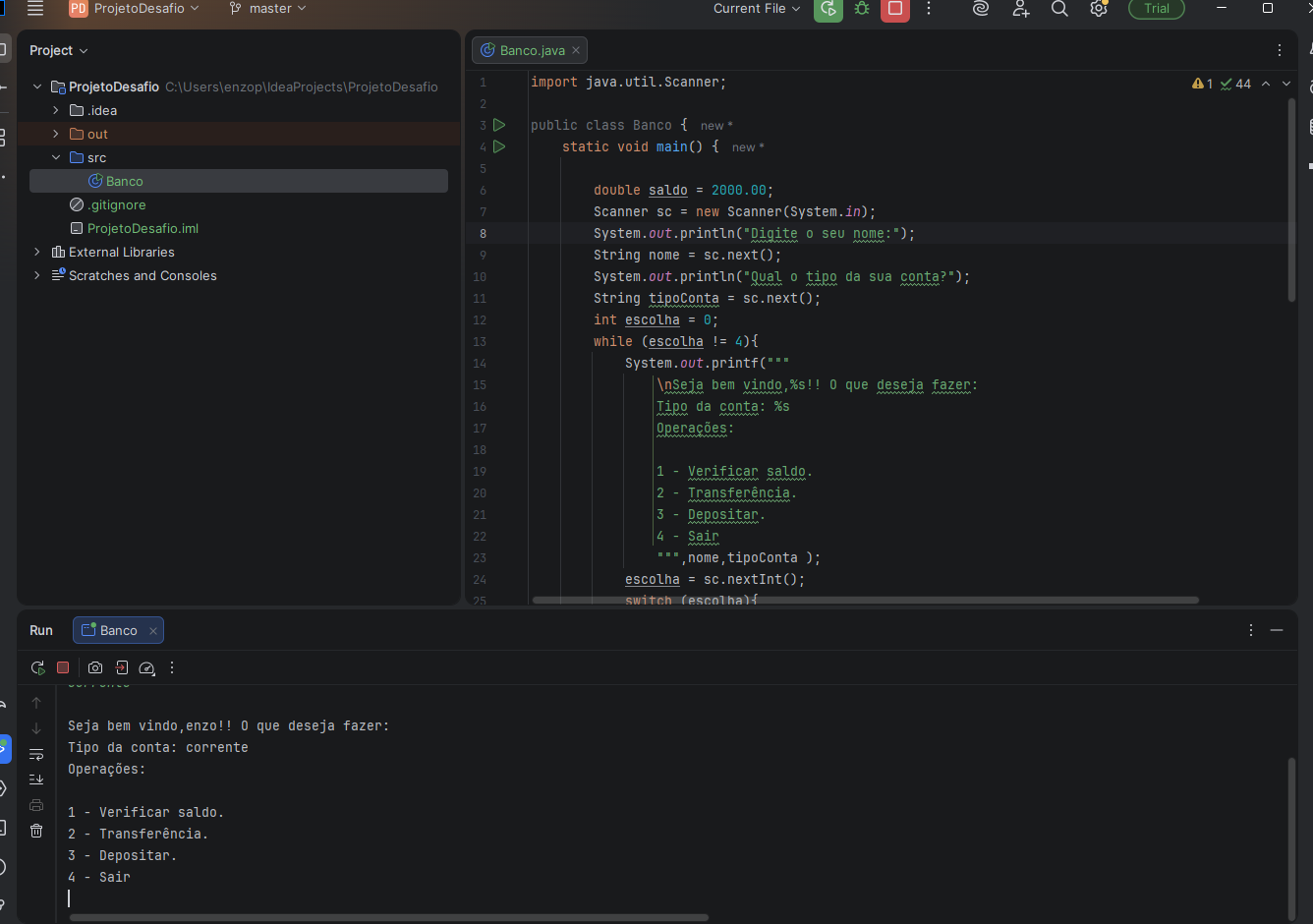Click run gutter arrow beside main method

pyautogui.click(x=499, y=146)
